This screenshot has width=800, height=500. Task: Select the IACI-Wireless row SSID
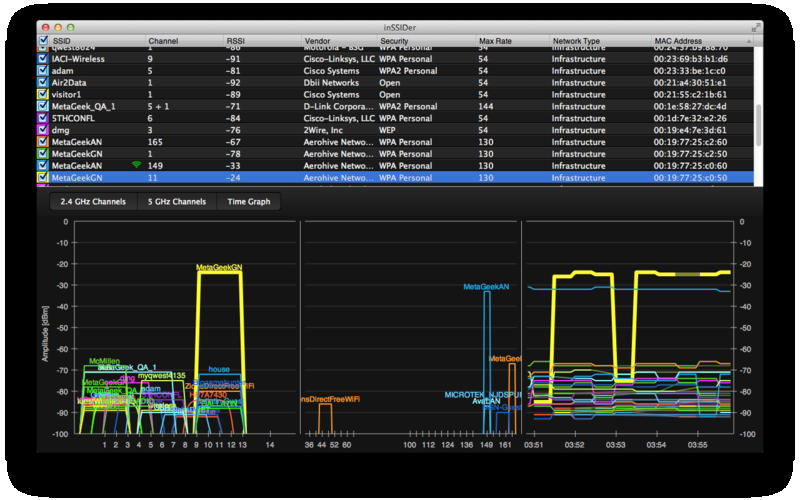click(x=78, y=59)
